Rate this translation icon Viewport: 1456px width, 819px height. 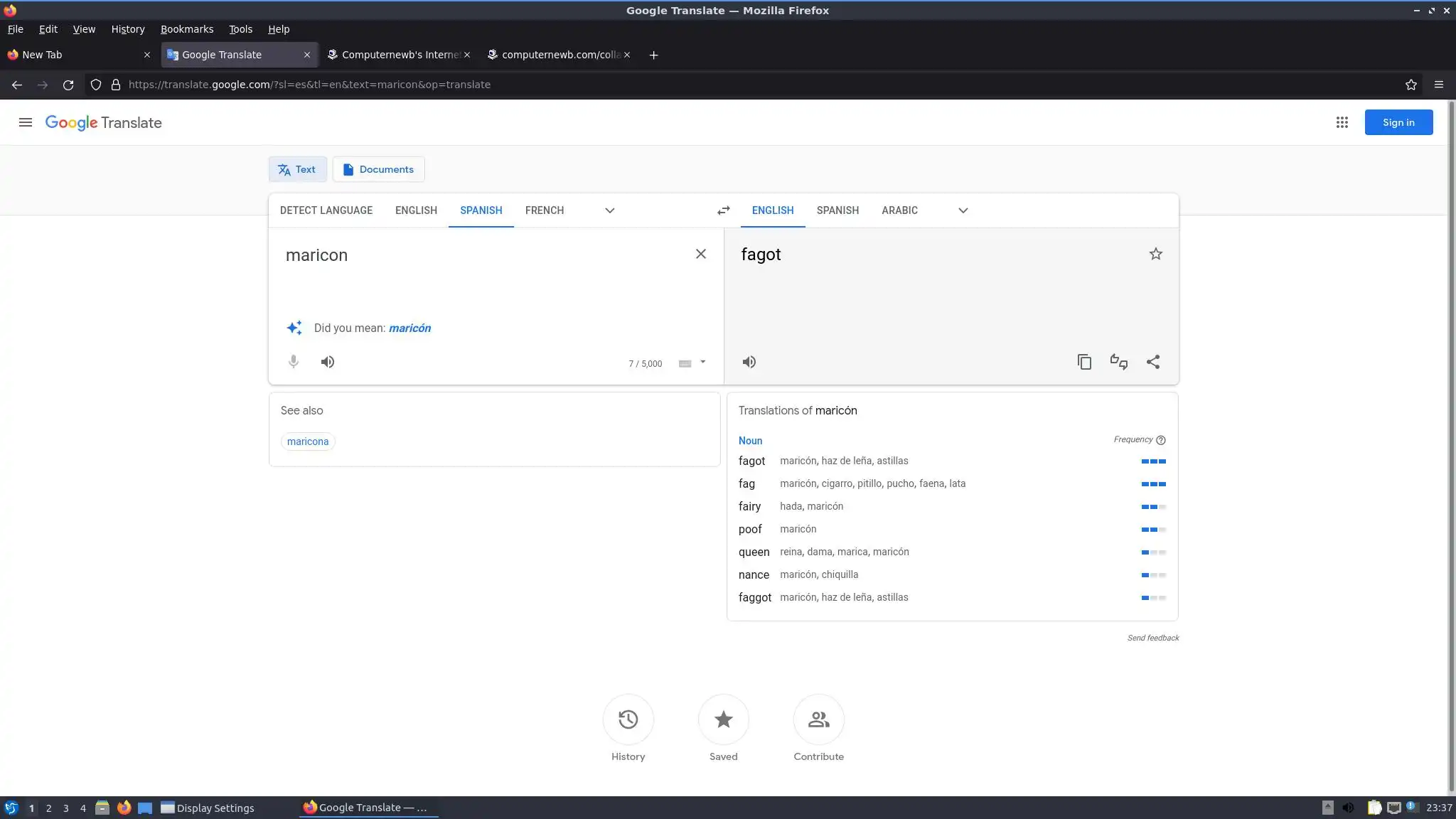click(1118, 362)
